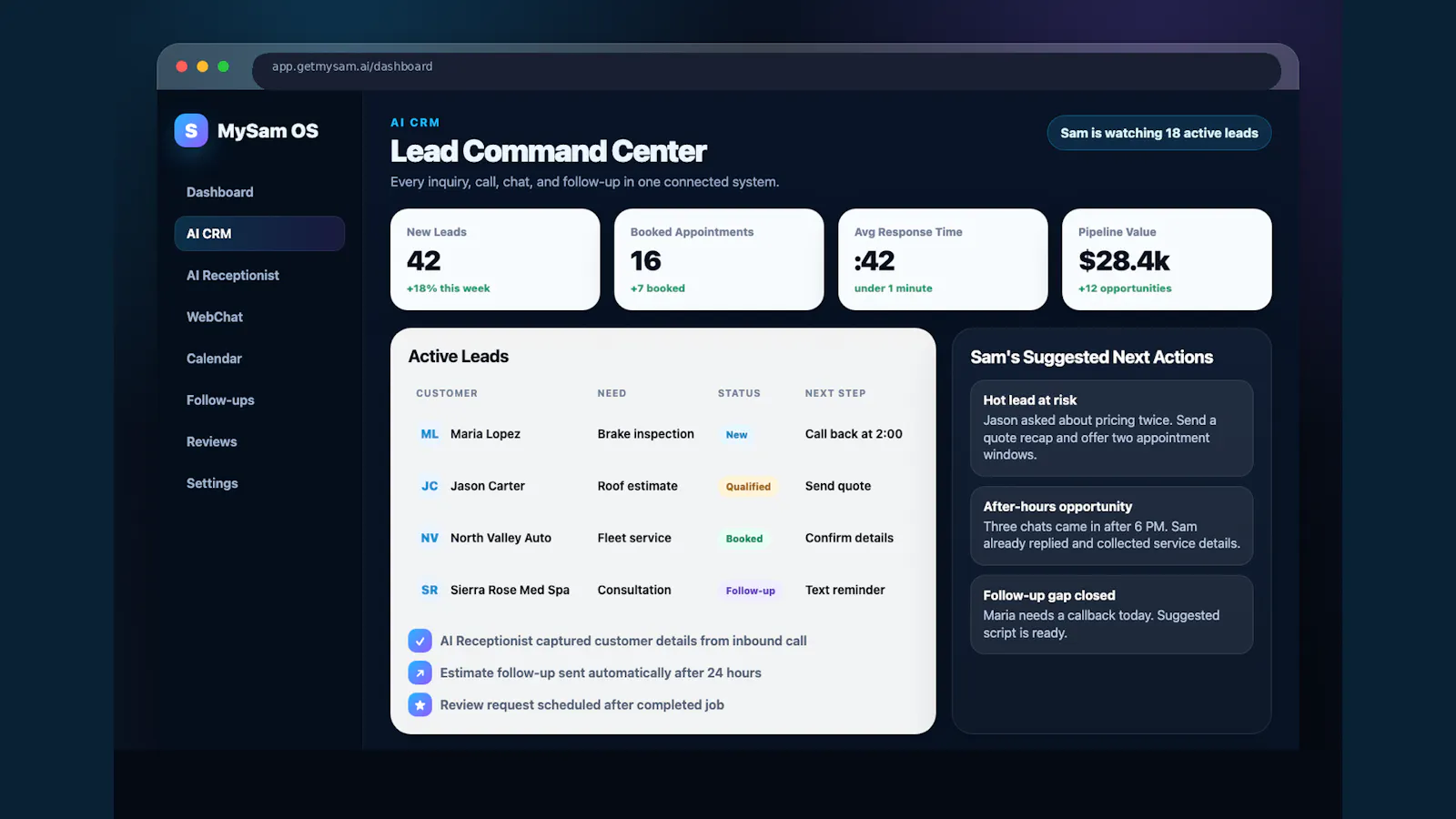Click the green maximize window button
1456x819 pixels.
[224, 66]
